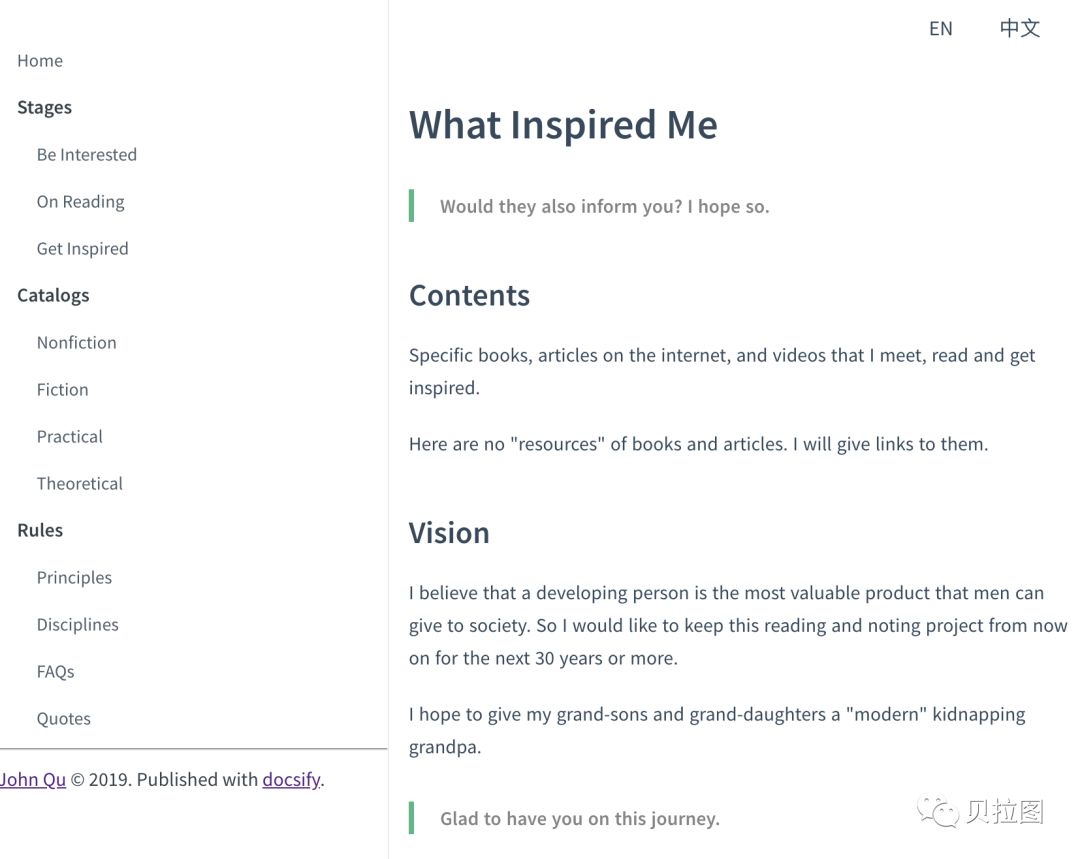Screen dimensions: 1080x859
Task: Open the On Reading page
Action: point(81,202)
